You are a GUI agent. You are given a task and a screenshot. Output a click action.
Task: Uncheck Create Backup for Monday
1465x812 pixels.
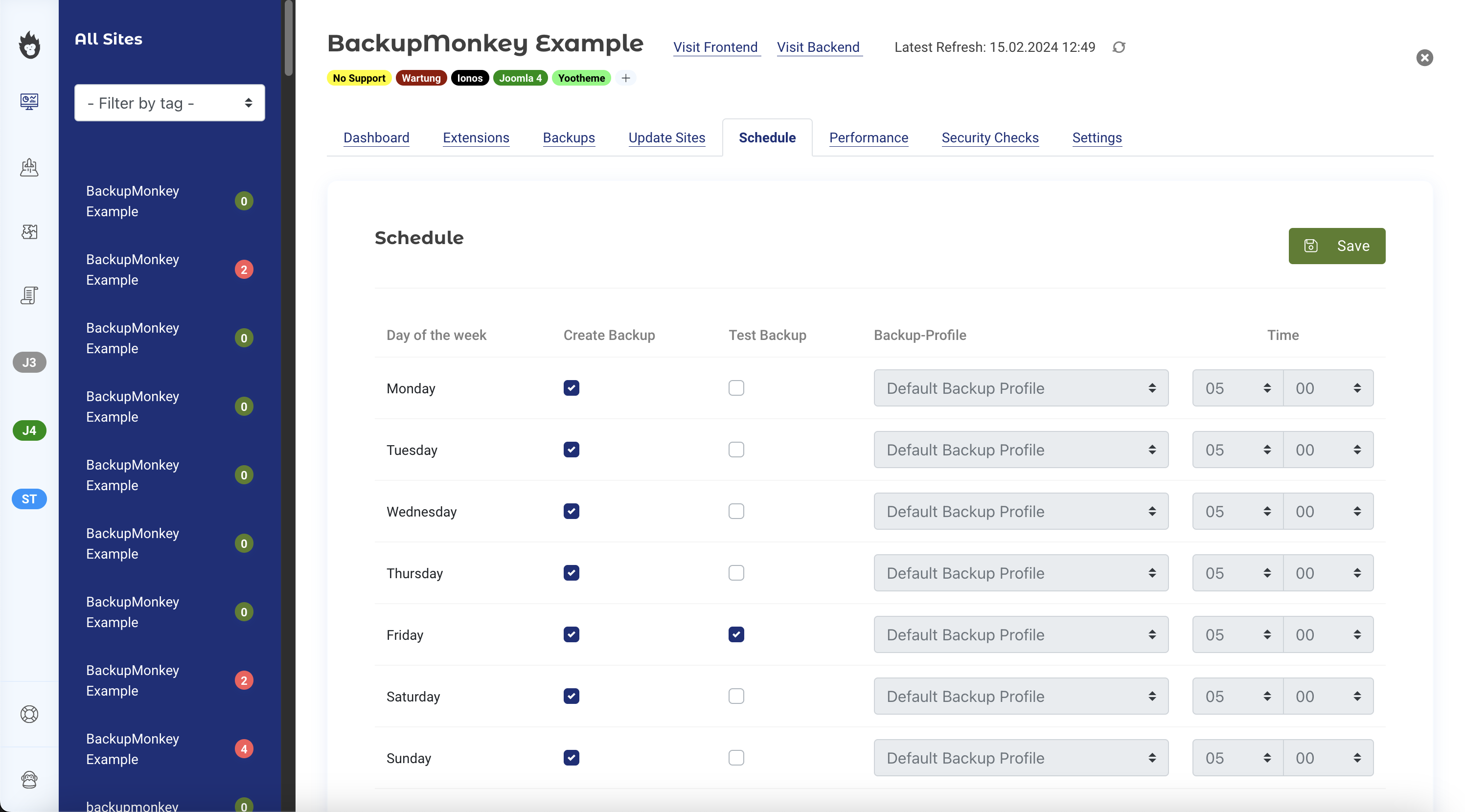point(571,388)
